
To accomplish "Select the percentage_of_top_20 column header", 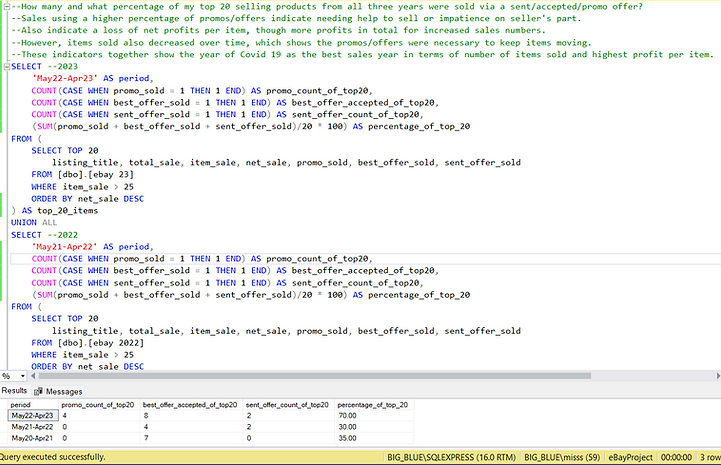I will (374, 405).
